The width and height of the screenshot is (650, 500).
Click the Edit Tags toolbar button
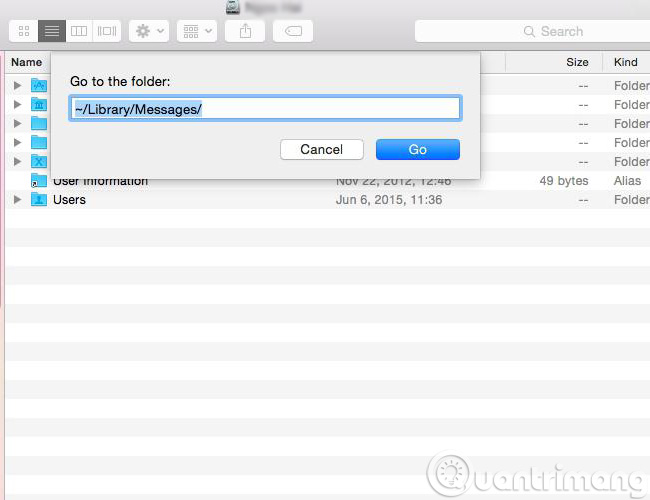pos(293,31)
